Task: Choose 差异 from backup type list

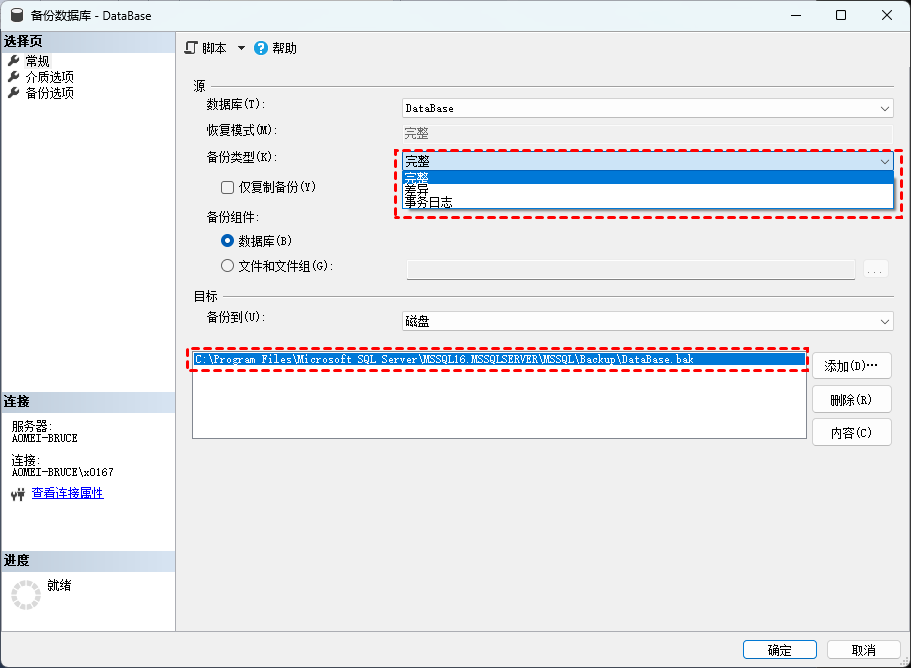Action: 648,190
